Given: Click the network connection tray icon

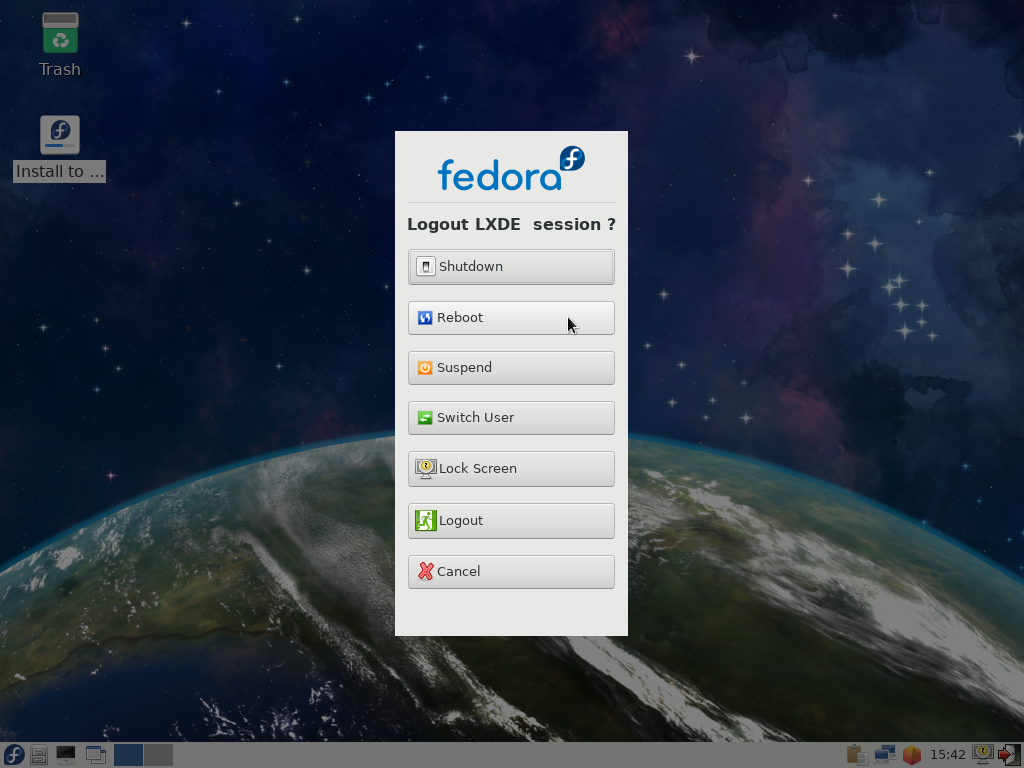Looking at the screenshot, I should (885, 755).
